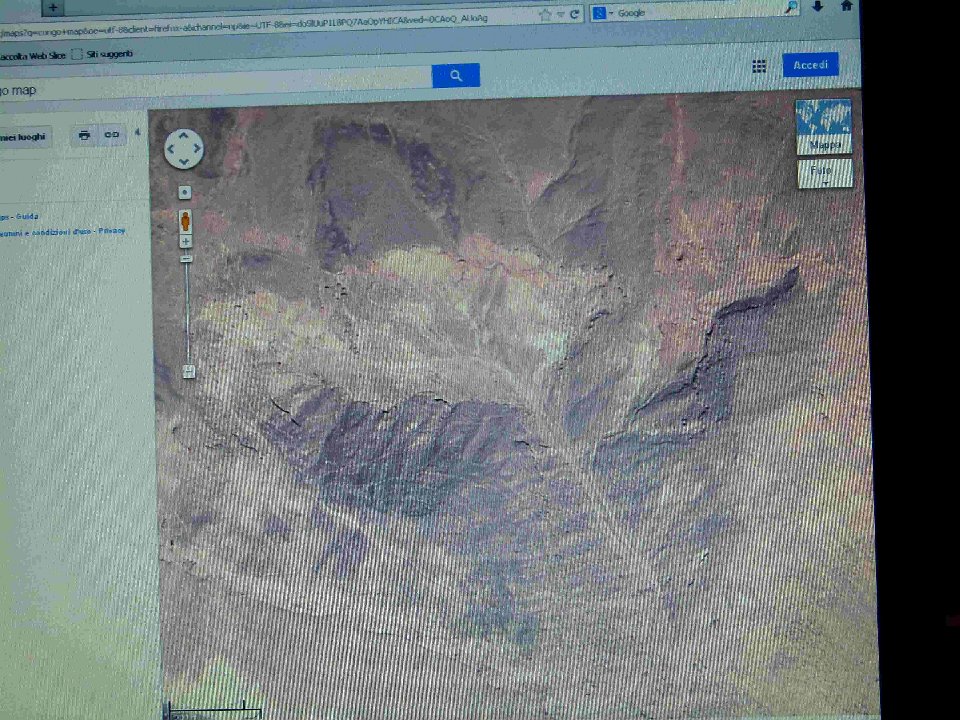Pan the map up with arrow
Screen dimensions: 960x720
point(184,136)
